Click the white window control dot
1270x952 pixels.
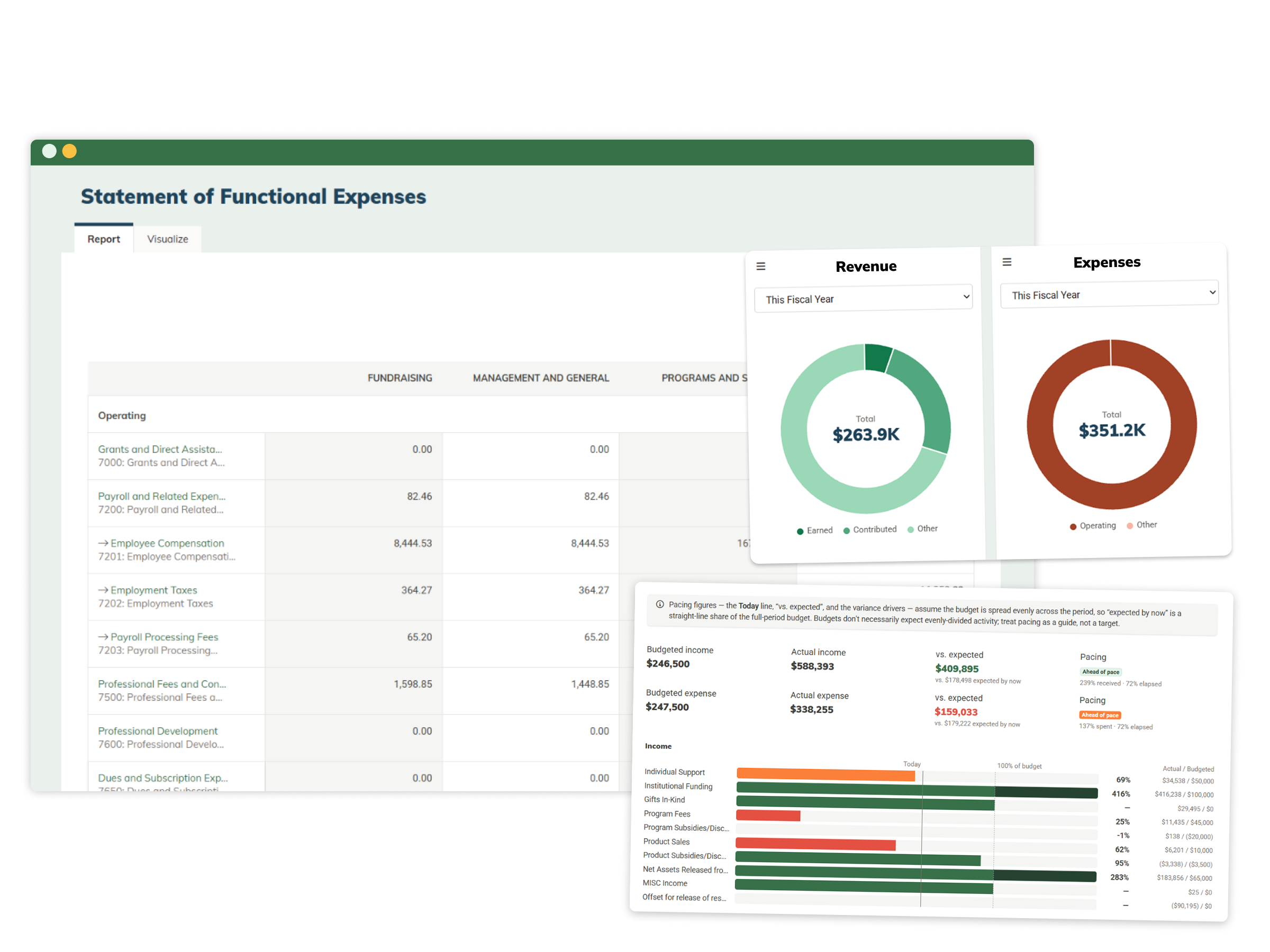tap(49, 151)
